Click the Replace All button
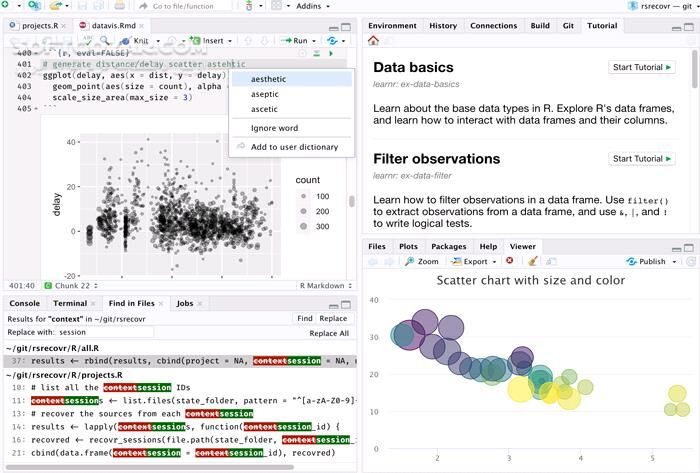 [x=329, y=333]
